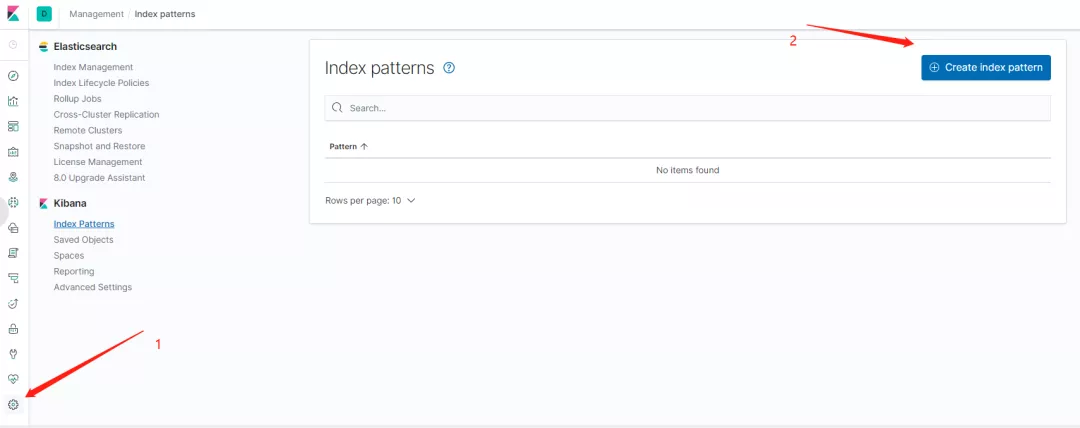Open Discover via the compass icon

pyautogui.click(x=13, y=76)
